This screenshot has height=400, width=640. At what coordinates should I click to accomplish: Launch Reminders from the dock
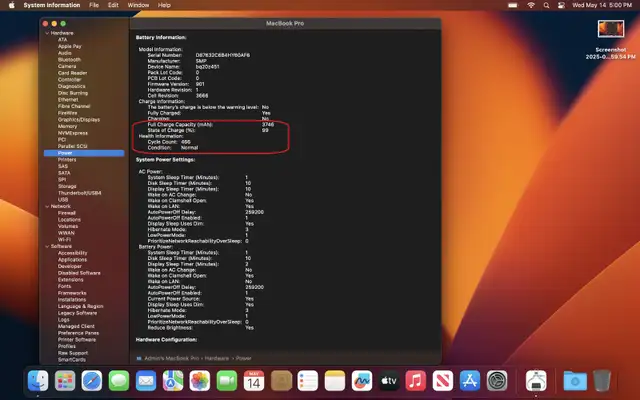tap(308, 381)
